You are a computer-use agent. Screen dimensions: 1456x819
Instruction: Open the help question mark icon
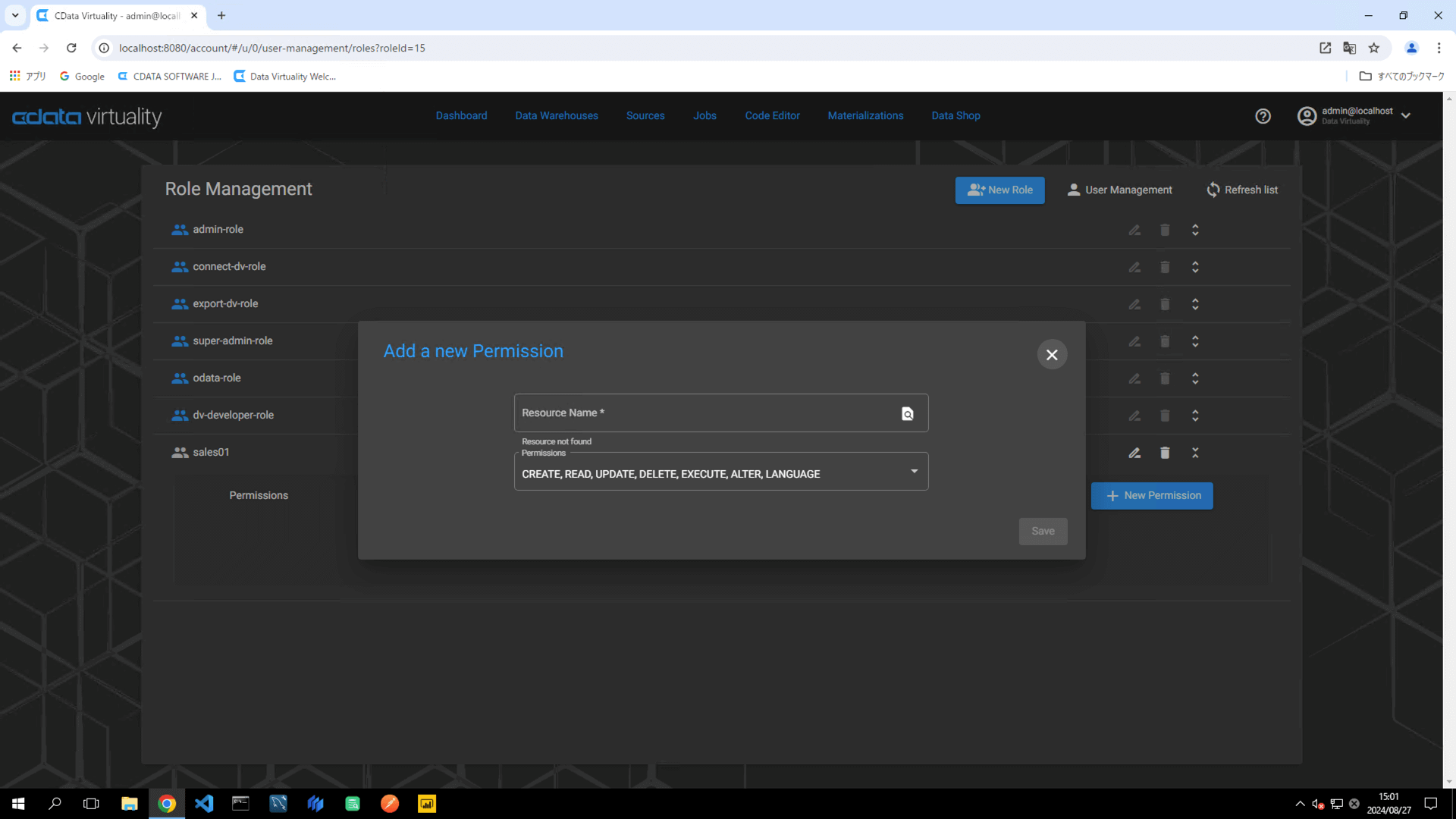pos(1263,116)
